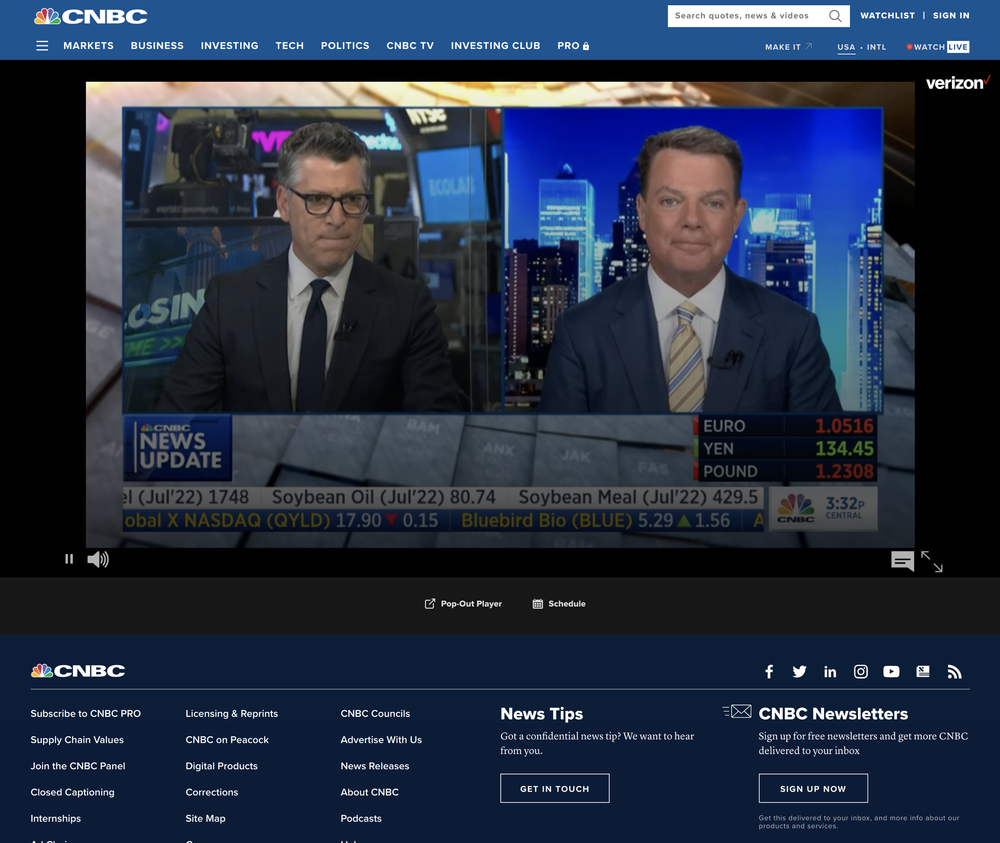This screenshot has width=1000, height=843.
Task: Open CNBC's Facebook page icon
Action: (x=769, y=671)
